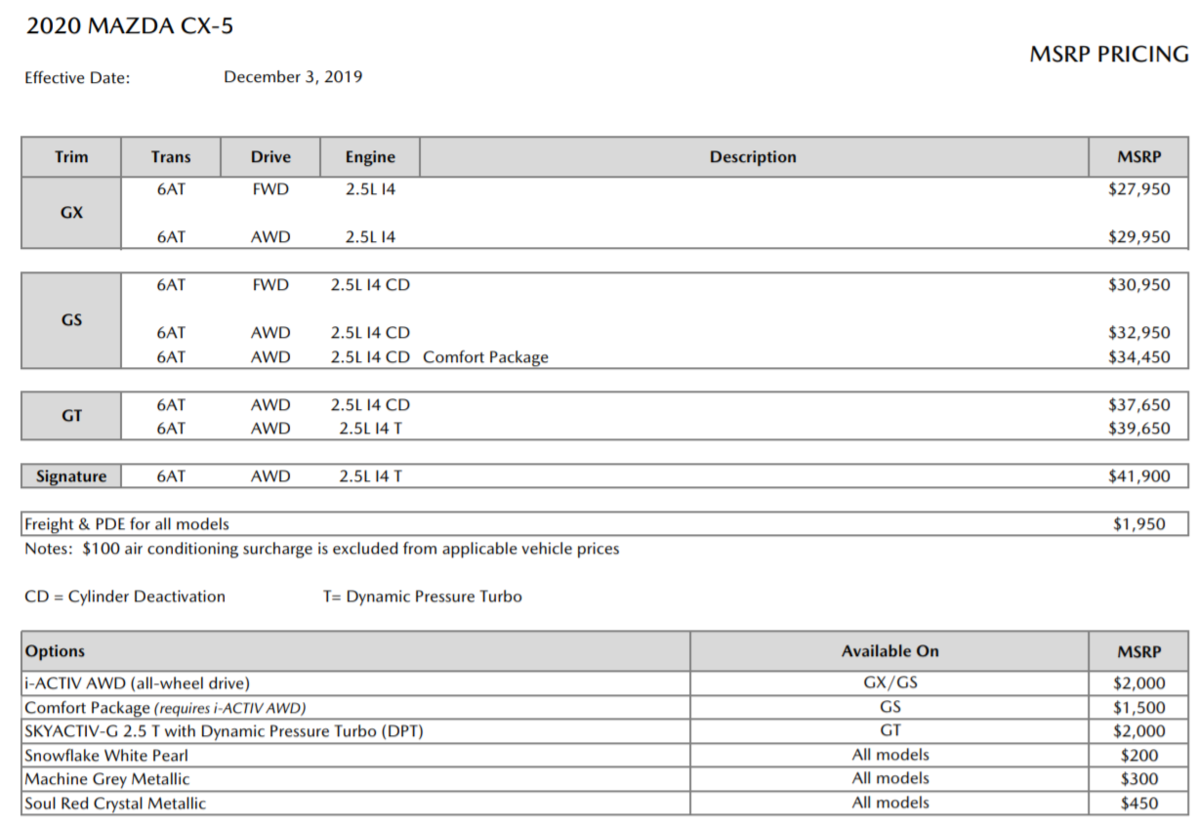Select the GT price '$37,650'
The image size is (1200, 828).
pyautogui.click(x=1139, y=405)
